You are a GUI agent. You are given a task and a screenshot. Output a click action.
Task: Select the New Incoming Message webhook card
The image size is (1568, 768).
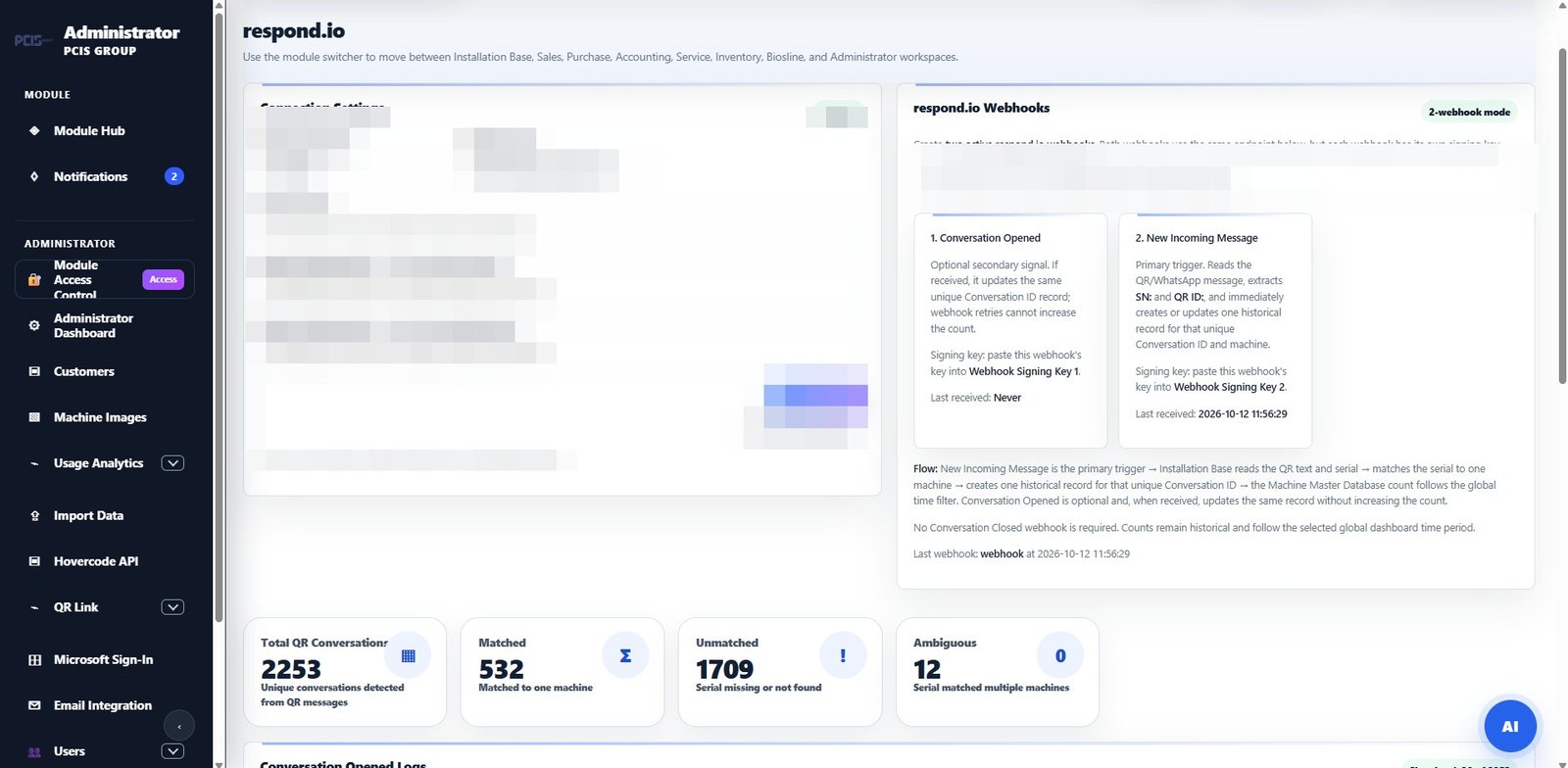pos(1215,330)
